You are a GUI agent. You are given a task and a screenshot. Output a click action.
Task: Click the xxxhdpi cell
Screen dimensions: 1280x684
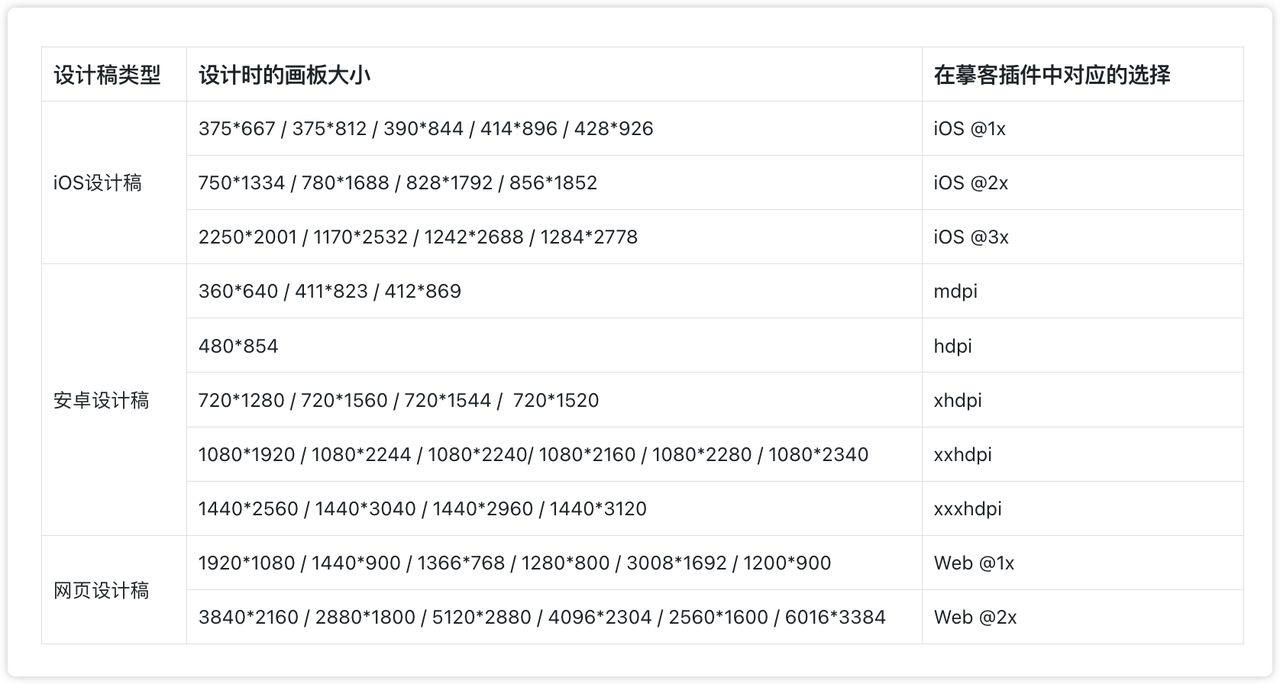point(968,508)
